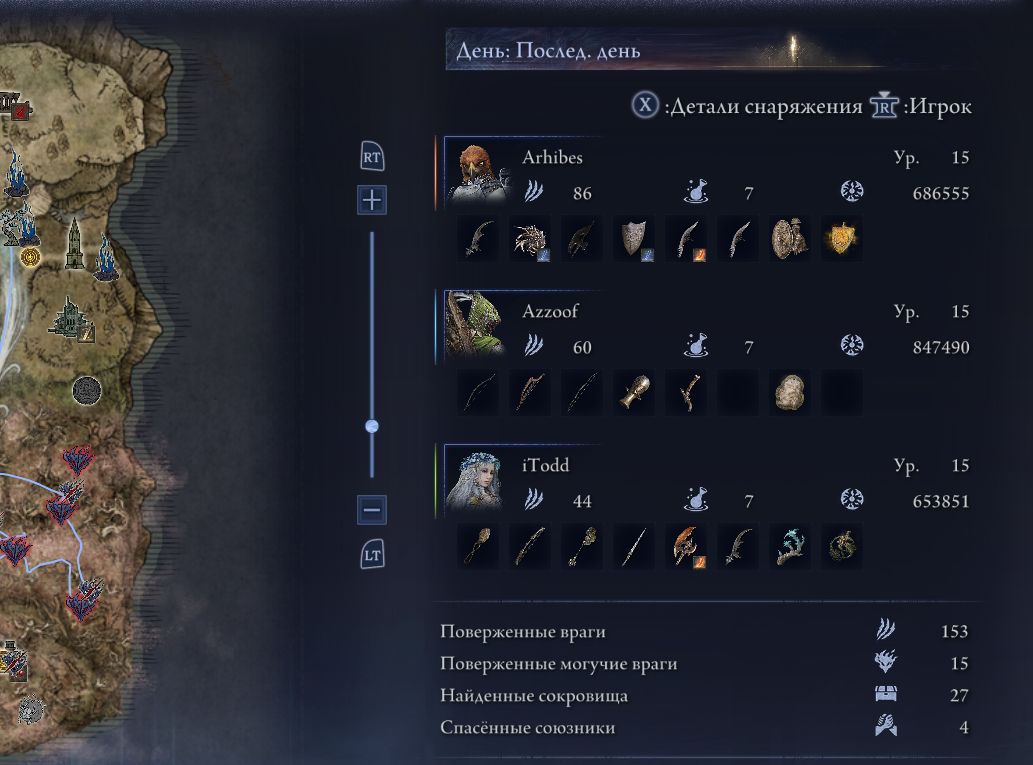Click the Игрок player button prompt
The height and width of the screenshot is (765, 1033).
click(x=921, y=105)
